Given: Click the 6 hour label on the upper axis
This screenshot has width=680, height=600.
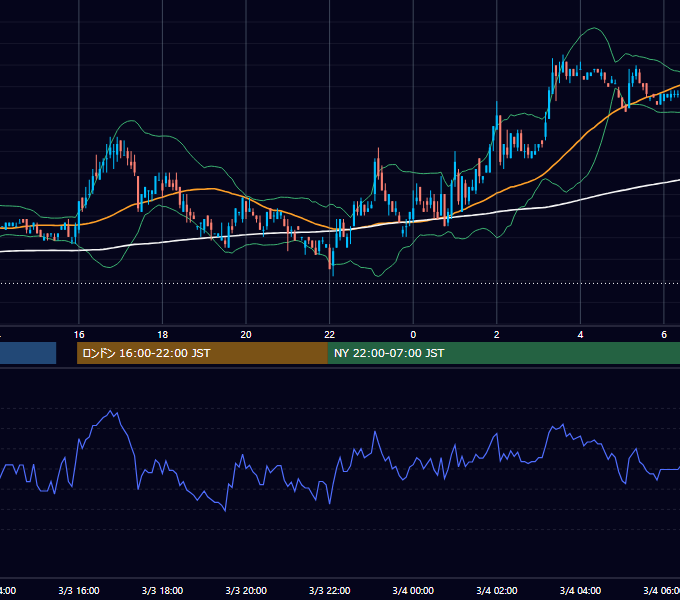Looking at the screenshot, I should (x=664, y=334).
